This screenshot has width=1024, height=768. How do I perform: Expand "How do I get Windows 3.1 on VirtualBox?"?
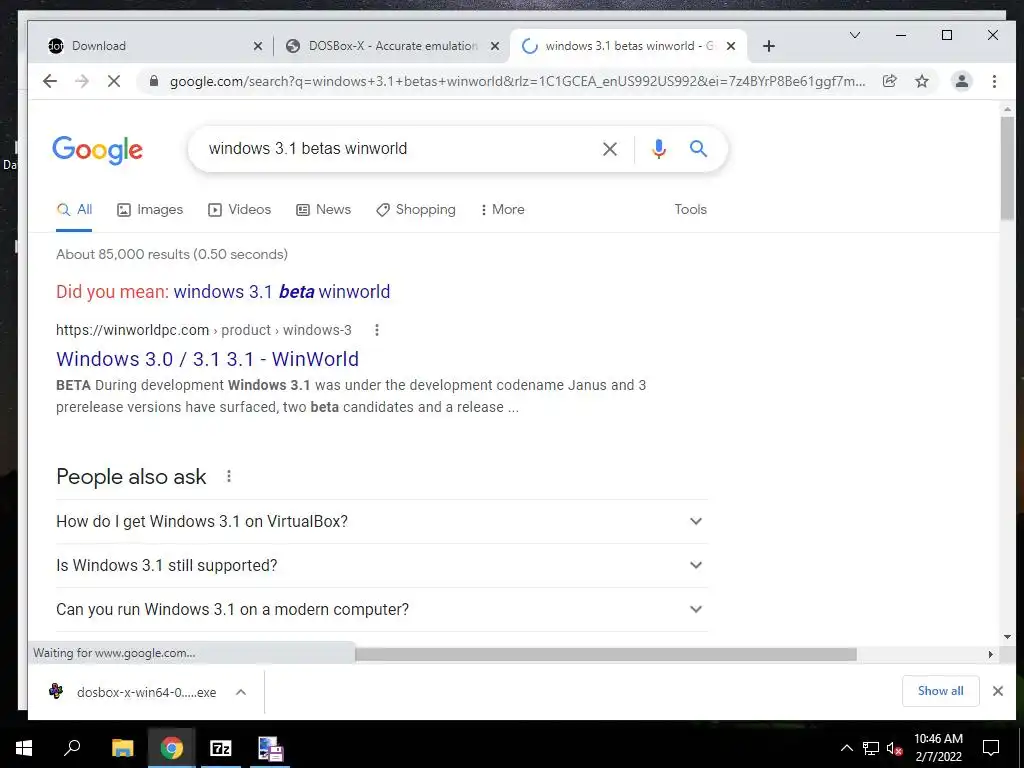(382, 521)
